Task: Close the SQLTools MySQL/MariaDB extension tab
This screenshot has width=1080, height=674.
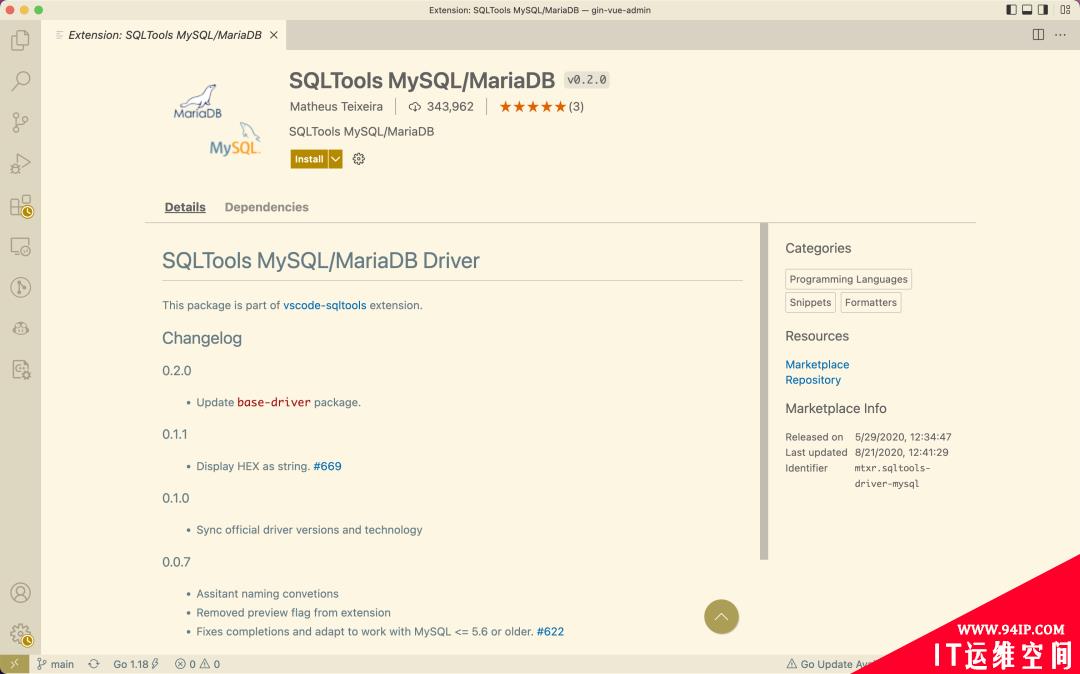Action: click(x=273, y=35)
